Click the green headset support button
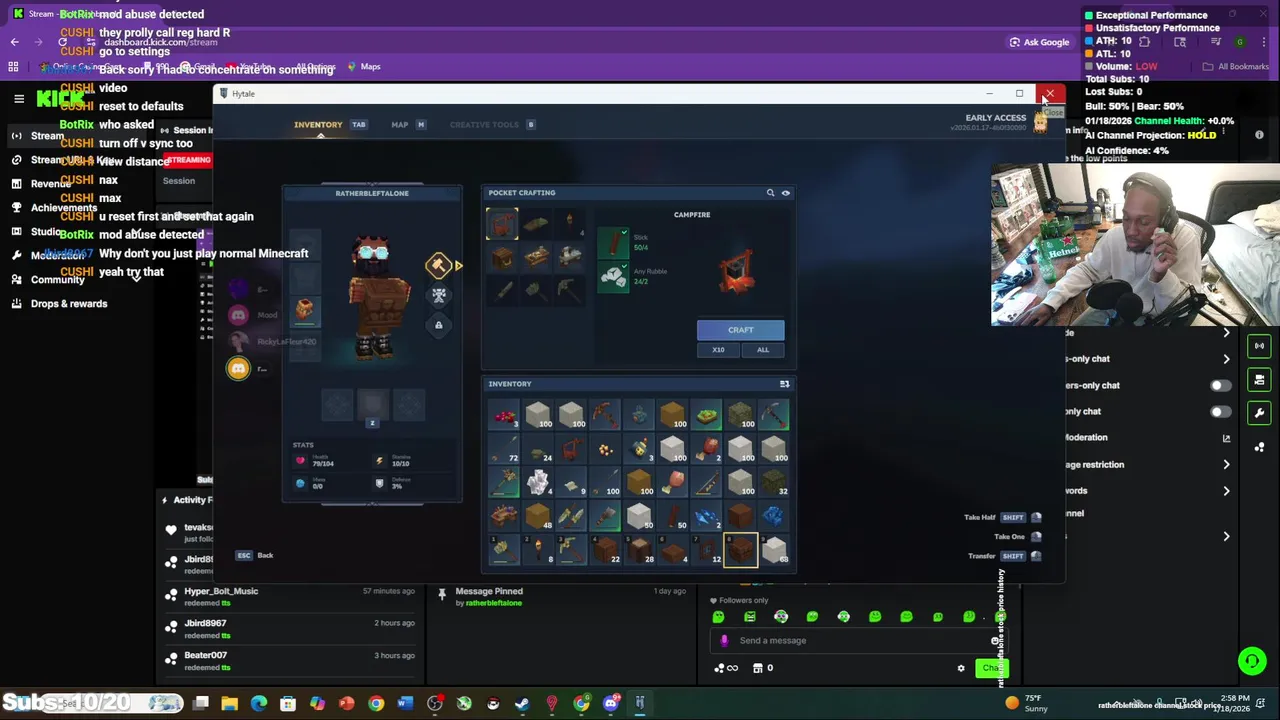1280x720 pixels. pos(1251,660)
